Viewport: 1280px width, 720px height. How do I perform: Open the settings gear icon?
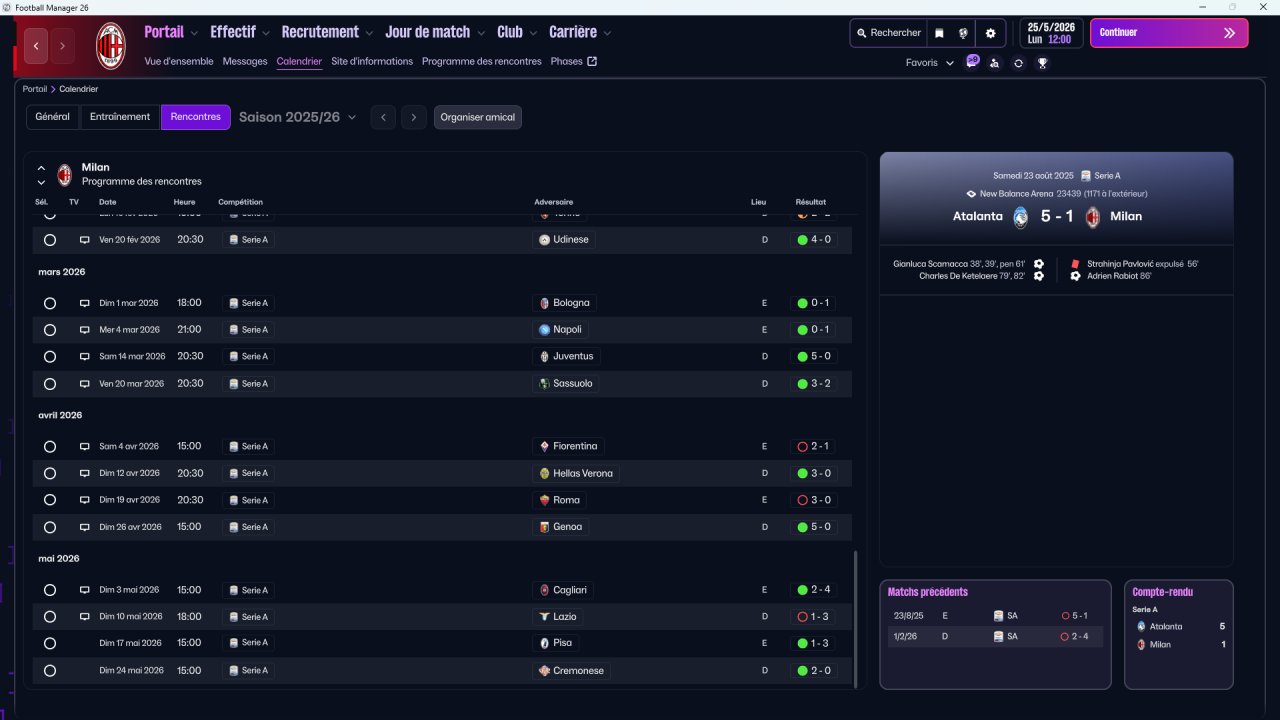pyautogui.click(x=990, y=33)
